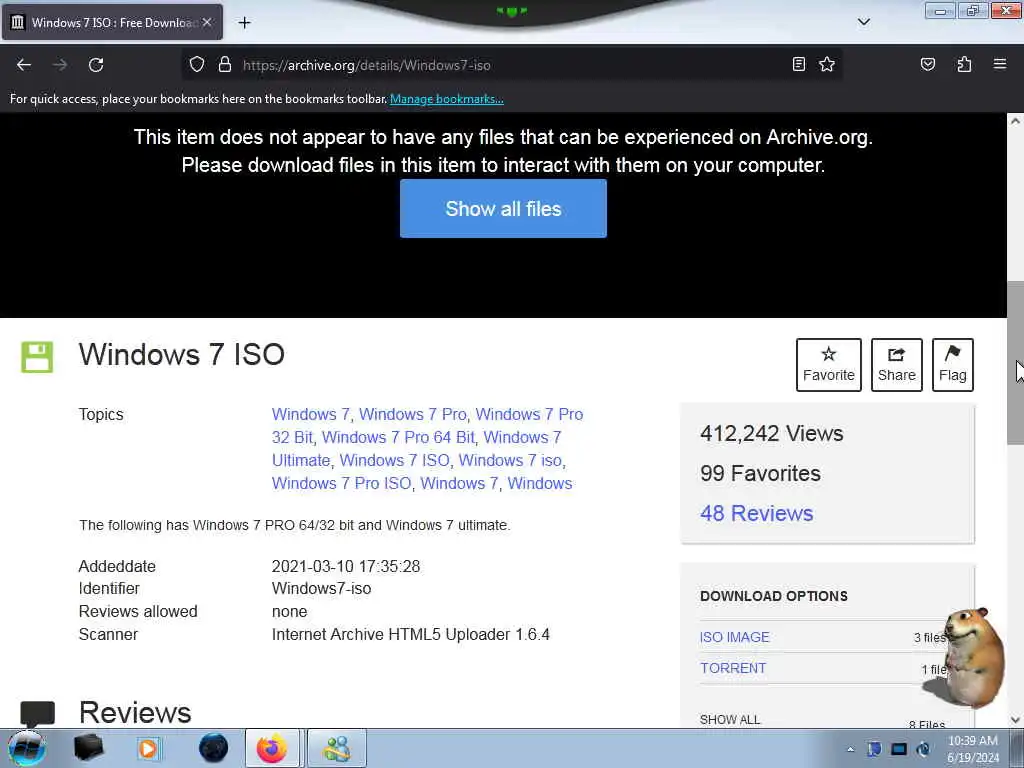
Task: Open the Messenger people taskbar icon
Action: click(x=337, y=748)
